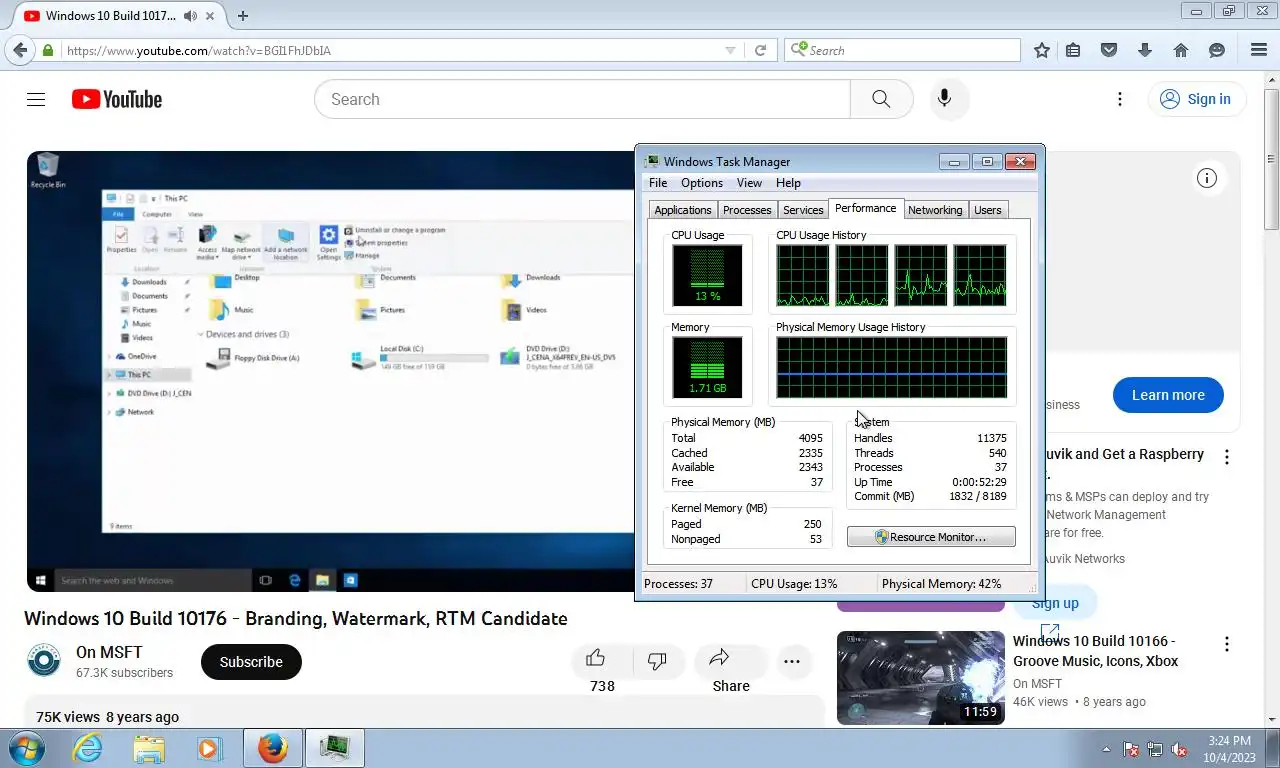The width and height of the screenshot is (1280, 768).
Task: Click the taskbar clock 3:24 PM
Action: click(1229, 741)
